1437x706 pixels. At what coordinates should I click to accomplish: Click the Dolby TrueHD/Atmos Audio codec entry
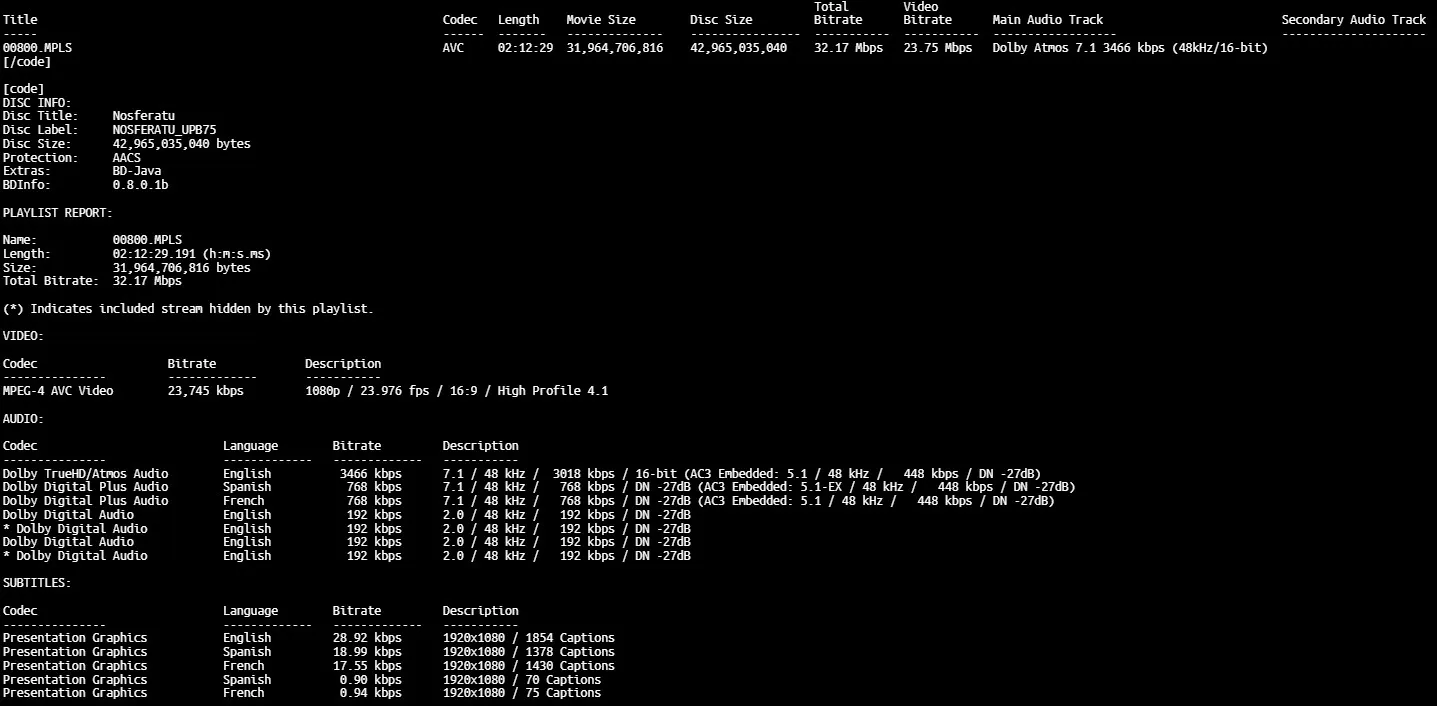pyautogui.click(x=85, y=473)
